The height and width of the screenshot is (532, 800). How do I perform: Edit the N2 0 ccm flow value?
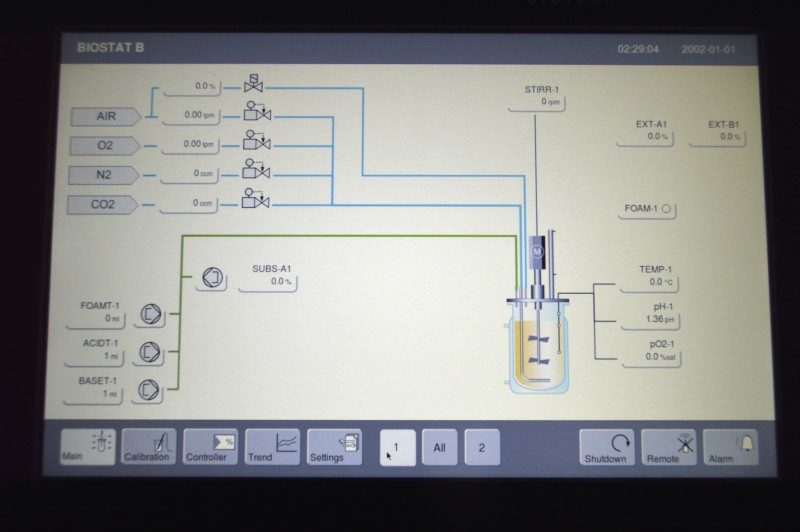[x=189, y=175]
